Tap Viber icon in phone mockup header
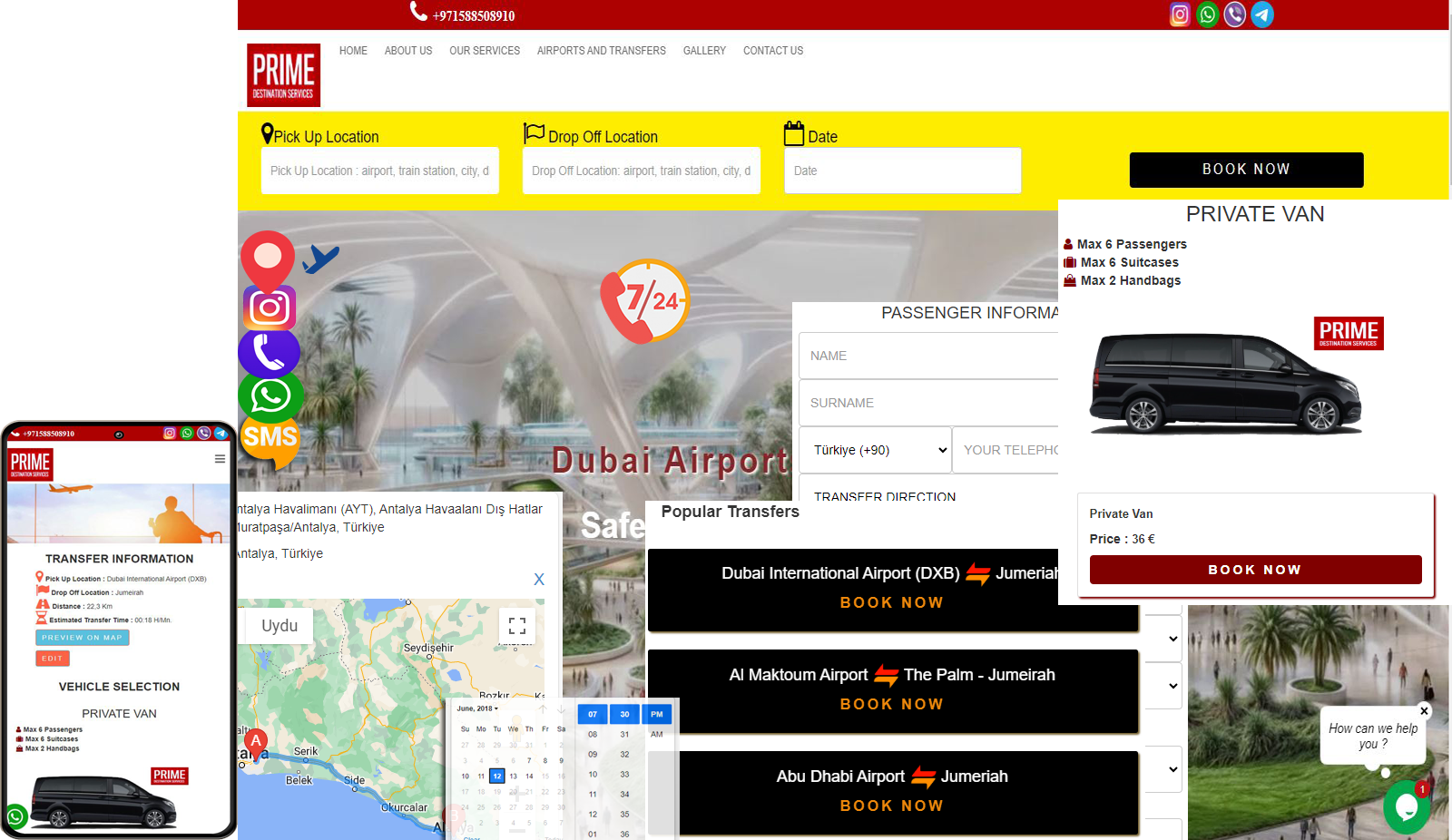This screenshot has height=840, width=1452. (x=204, y=434)
